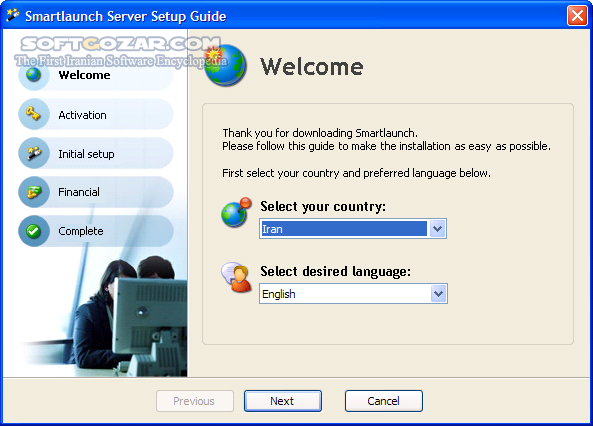
Task: Expand the country dropdown arrow
Action: pos(437,229)
